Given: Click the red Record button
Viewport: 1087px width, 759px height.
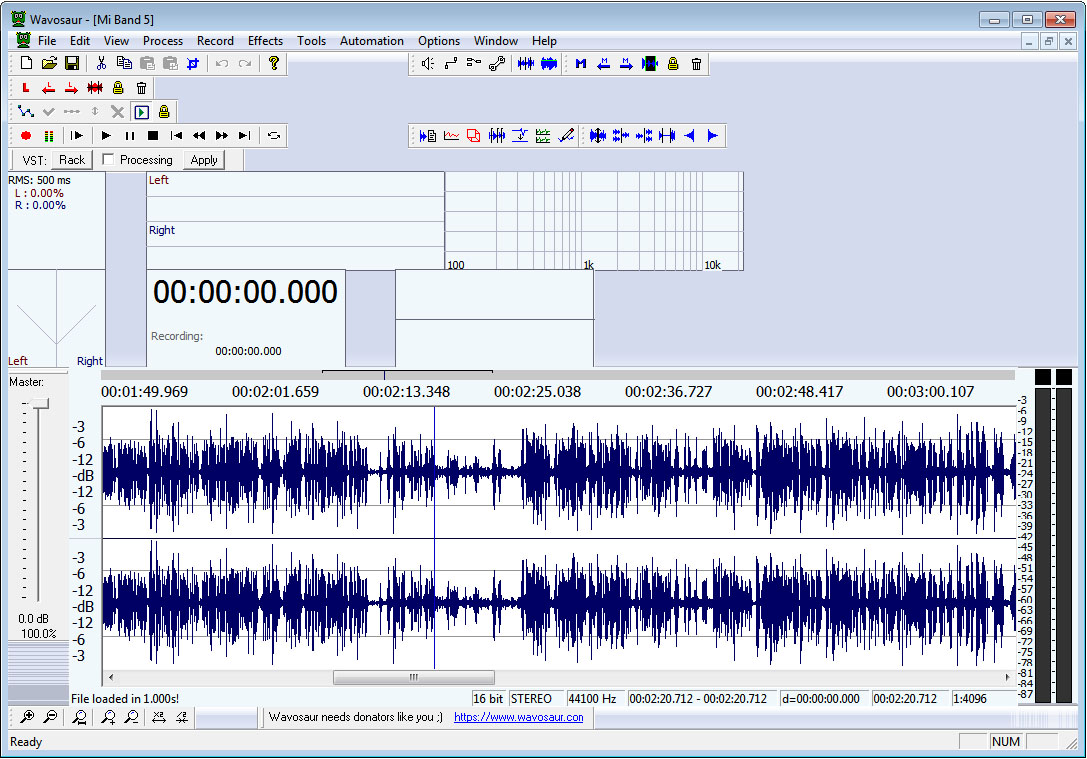Looking at the screenshot, I should (x=26, y=136).
